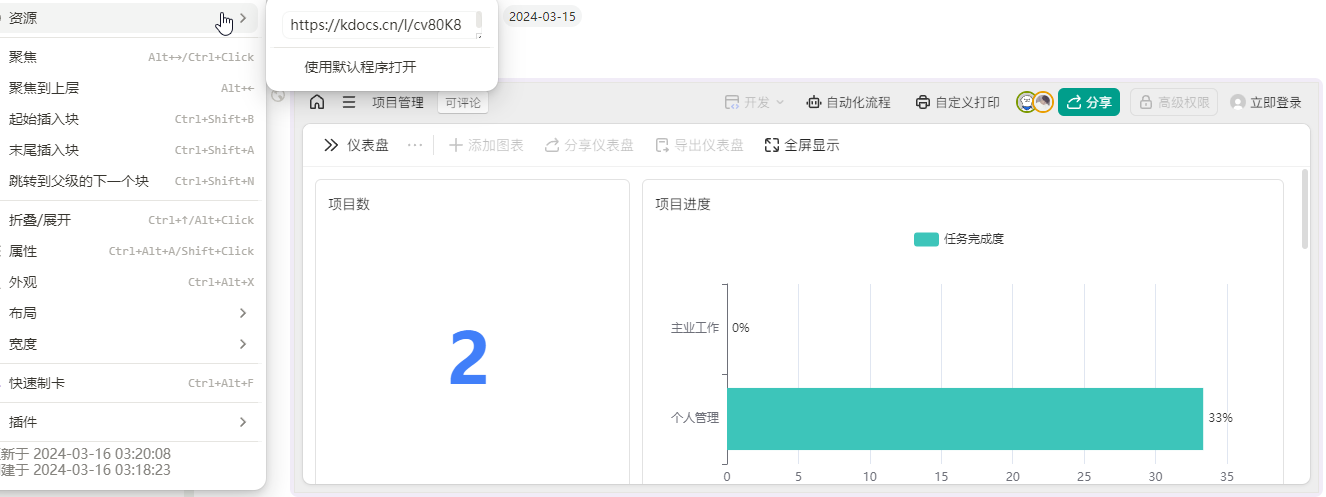The image size is (1326, 497).
Task: Click the 项目数 card title
Action: [349, 204]
